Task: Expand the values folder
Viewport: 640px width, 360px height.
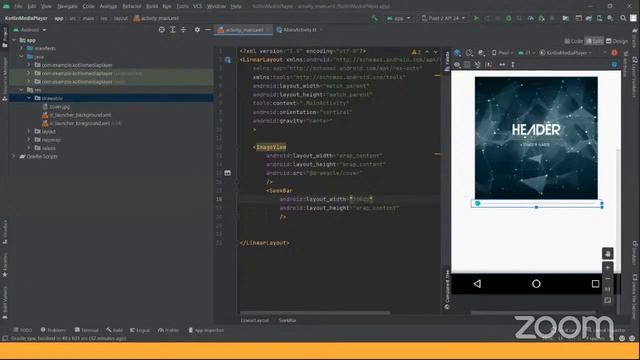Action: [29, 148]
